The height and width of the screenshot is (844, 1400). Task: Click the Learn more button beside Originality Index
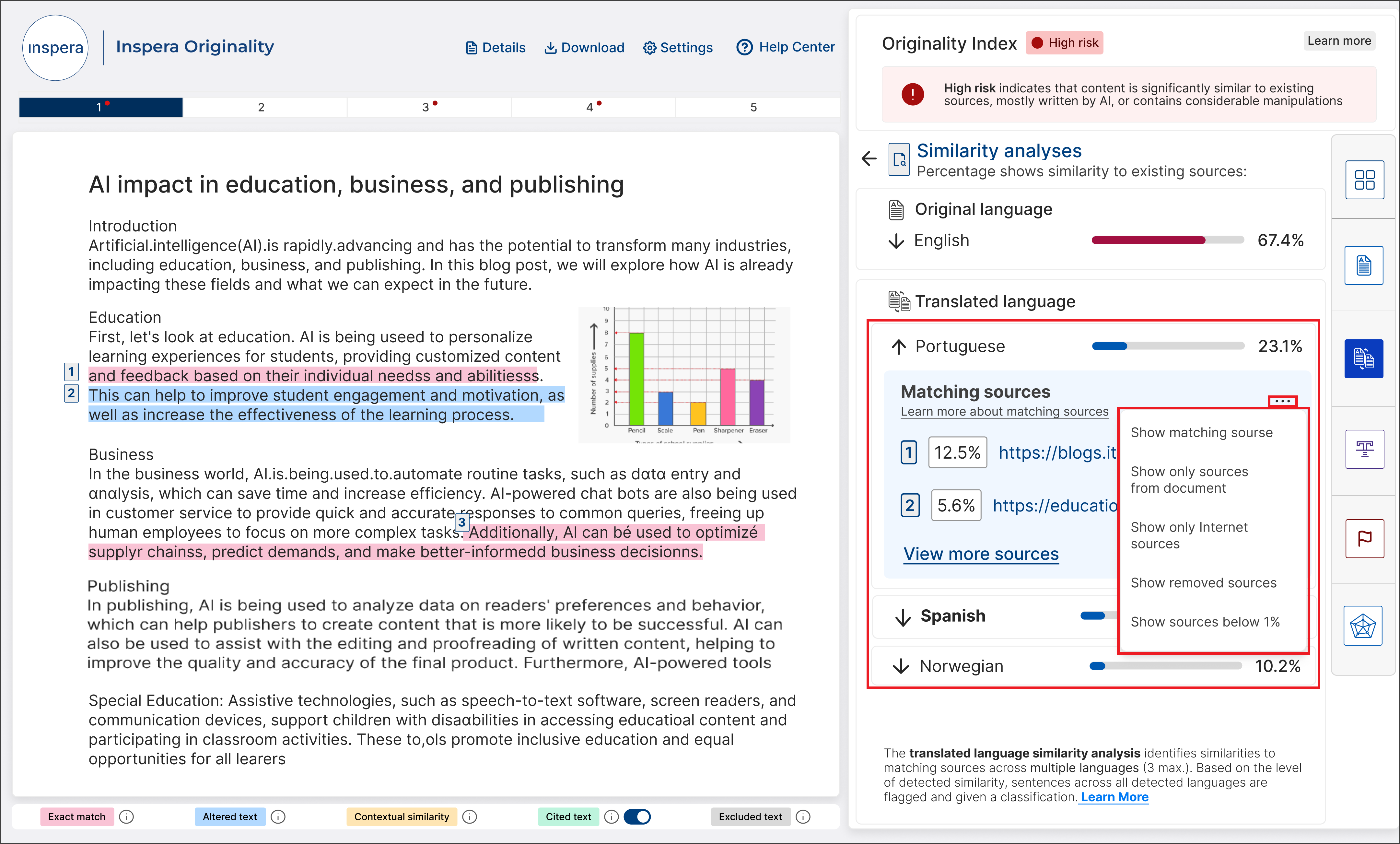pos(1339,41)
